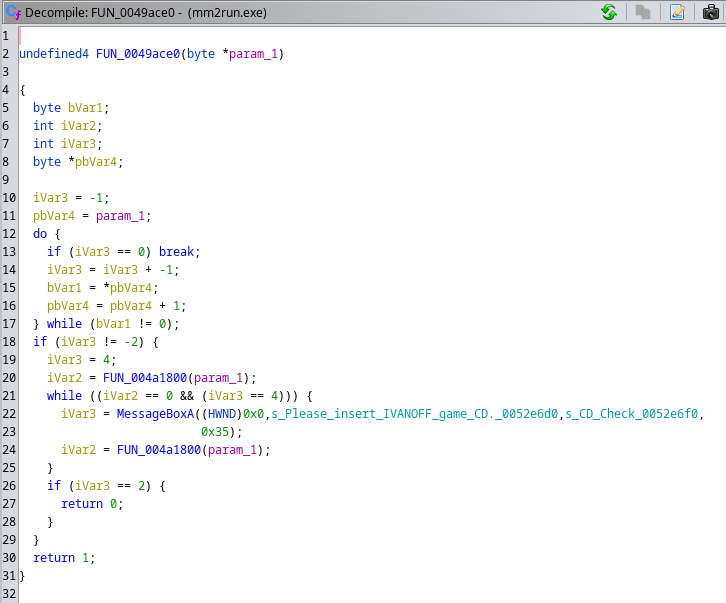The width and height of the screenshot is (726, 603).
Task: Click the break keyword on line 13
Action: point(176,252)
